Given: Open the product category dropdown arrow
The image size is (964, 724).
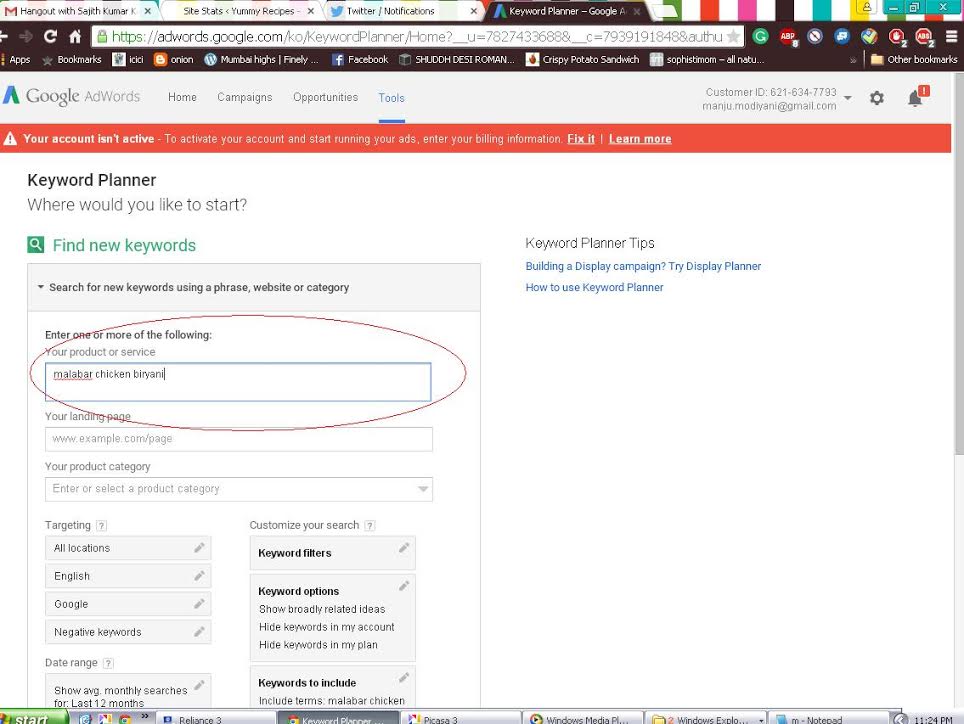Looking at the screenshot, I should point(423,489).
